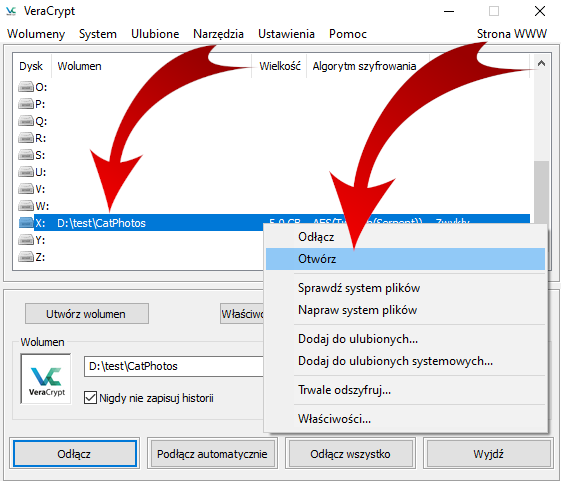Close the VeraCrypt window
This screenshot has height=481, width=561.
pos(540,11)
